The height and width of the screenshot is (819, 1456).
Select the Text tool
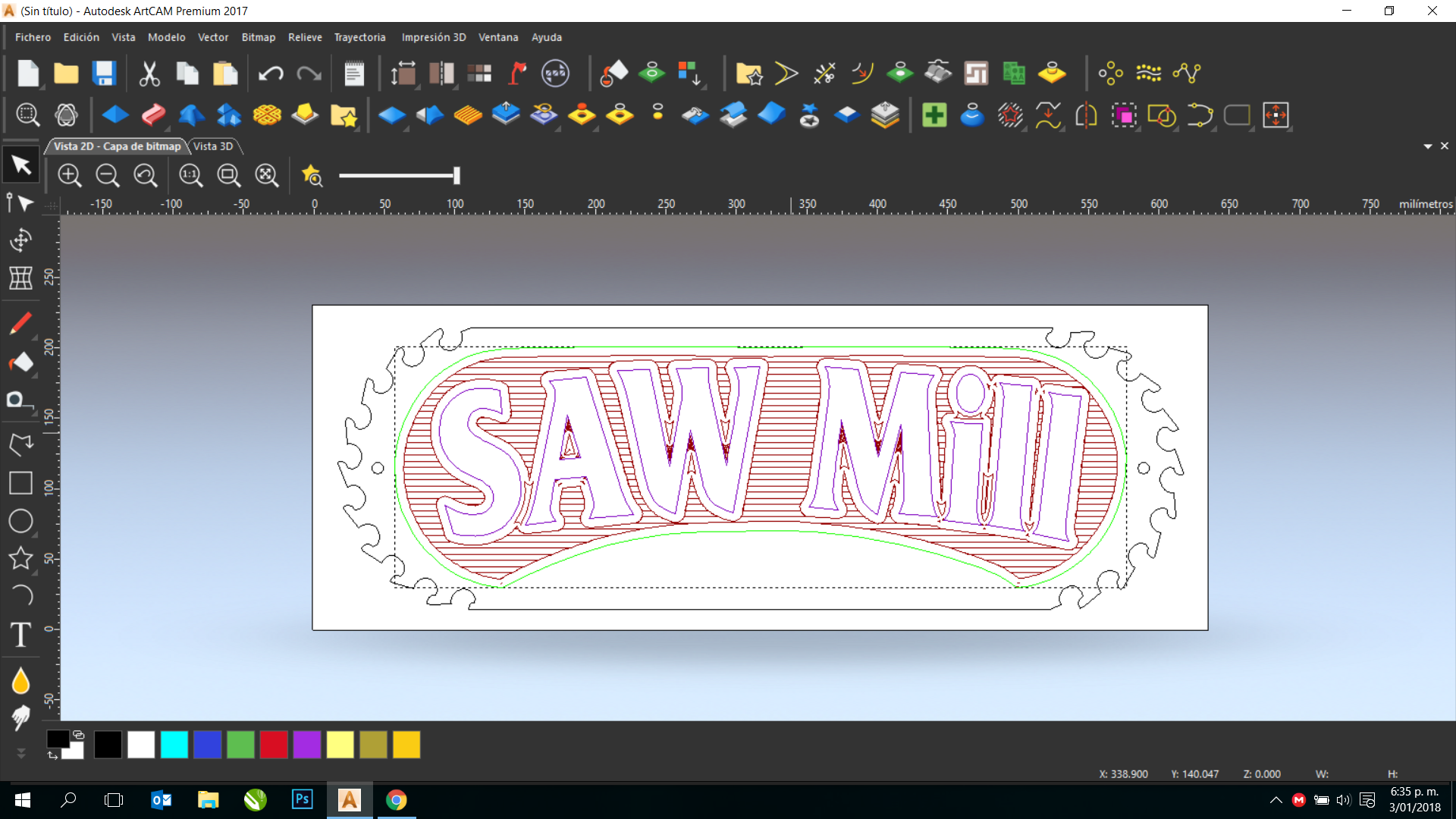coord(20,634)
